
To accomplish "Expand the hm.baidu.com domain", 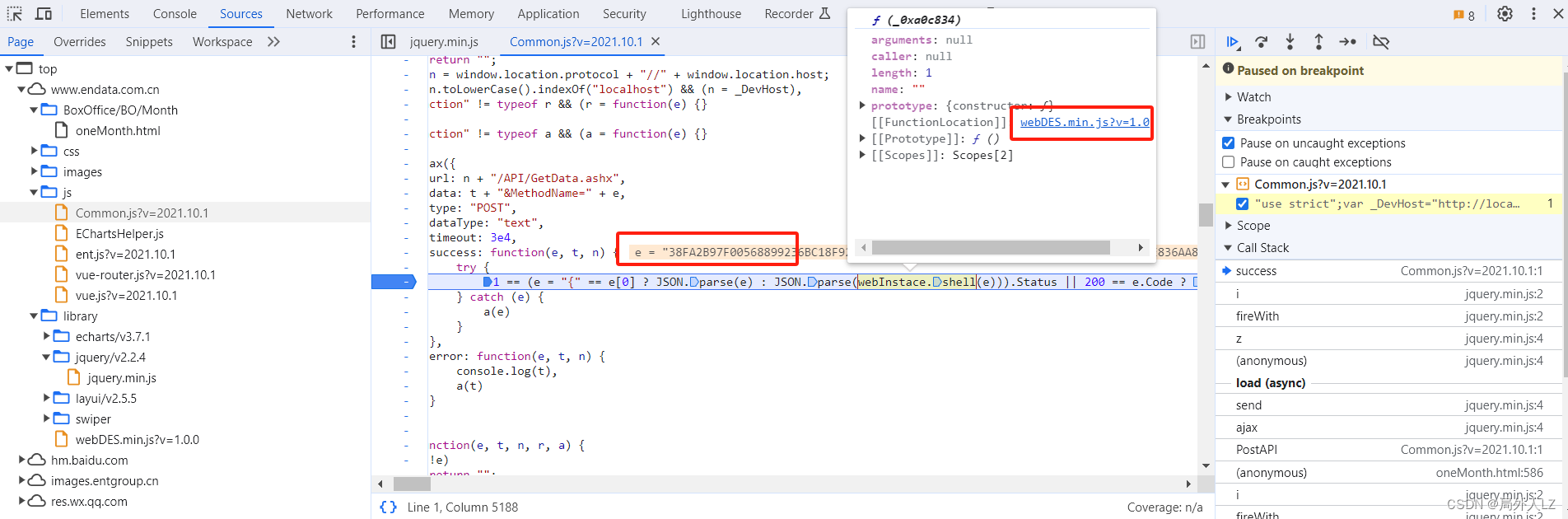I will click(21, 460).
